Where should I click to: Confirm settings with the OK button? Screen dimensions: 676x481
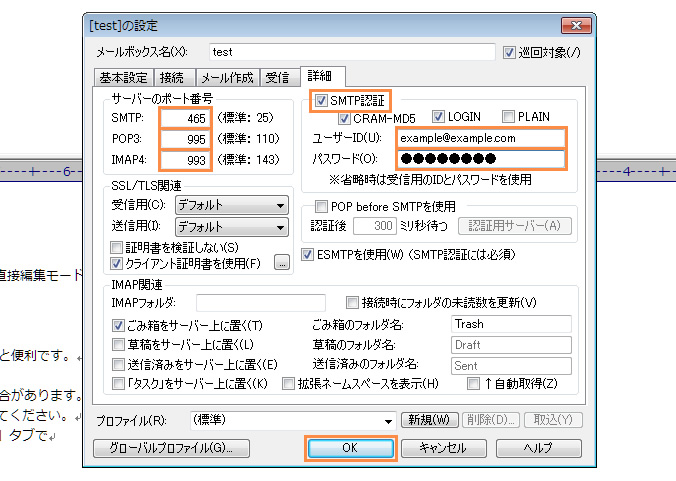[351, 448]
